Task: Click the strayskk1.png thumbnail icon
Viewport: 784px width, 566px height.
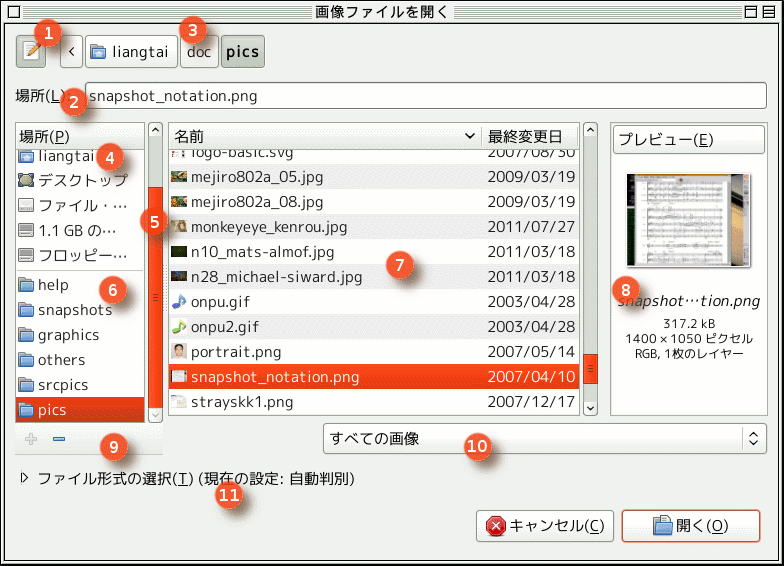Action: pos(179,401)
